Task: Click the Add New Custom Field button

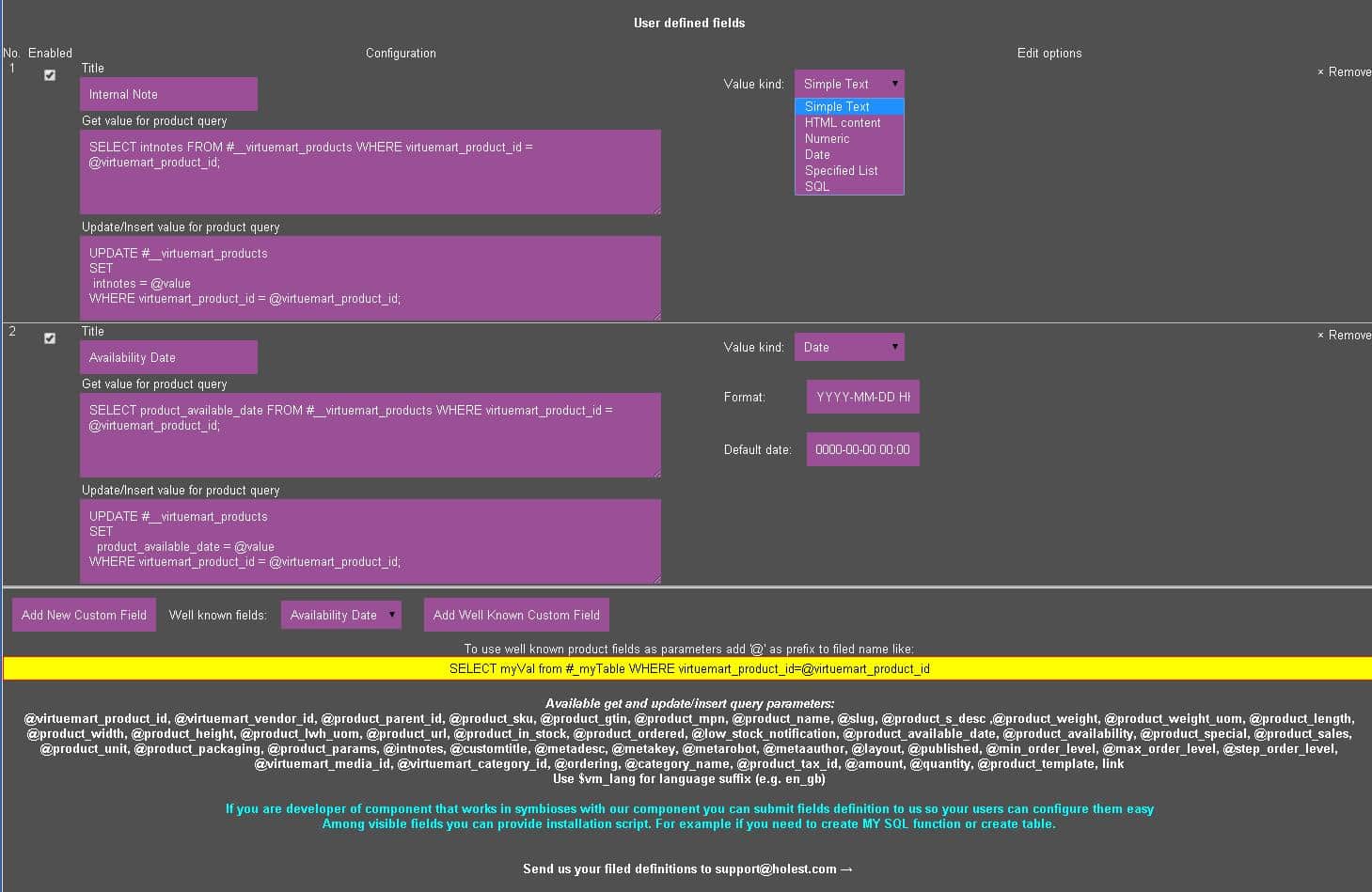Action: coord(83,614)
